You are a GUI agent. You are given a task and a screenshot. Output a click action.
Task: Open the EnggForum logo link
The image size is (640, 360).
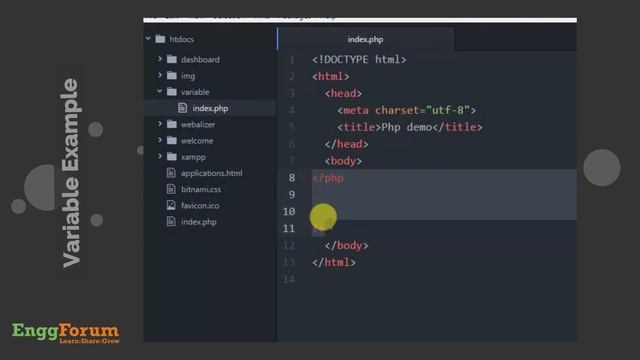(66, 333)
